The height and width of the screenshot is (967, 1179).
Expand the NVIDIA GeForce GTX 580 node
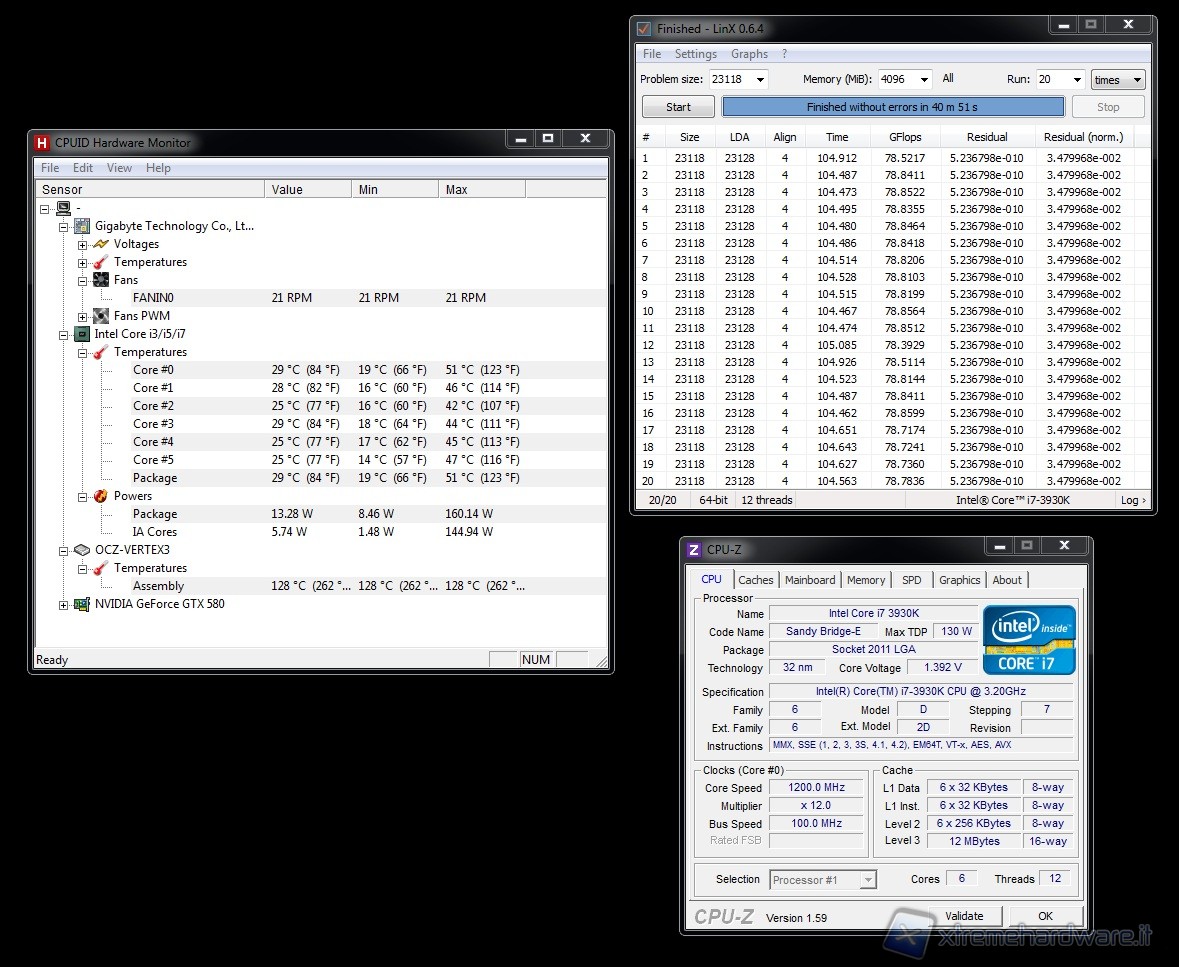64,604
